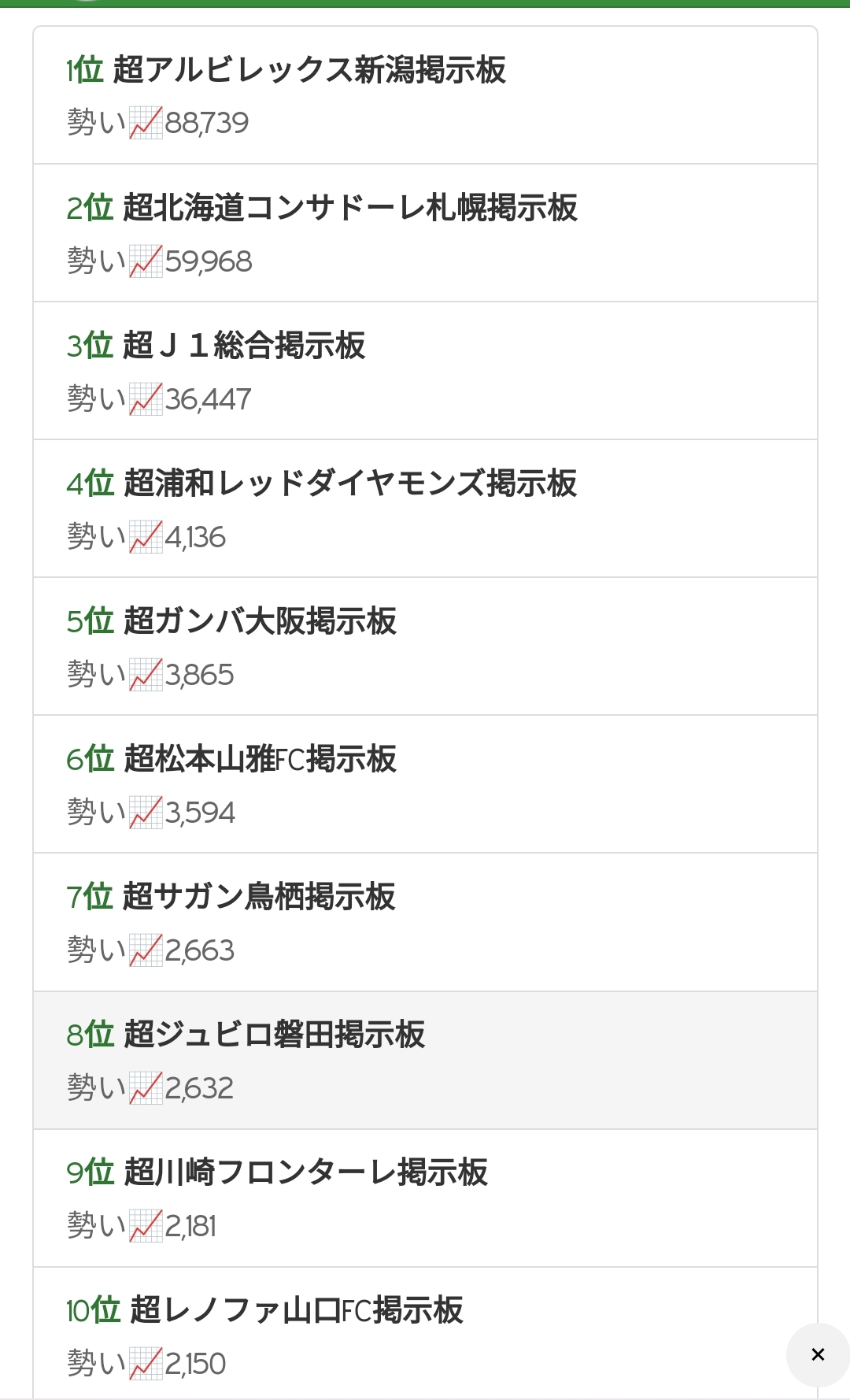Click trend chart icon beside 88,739
Image resolution: width=850 pixels, height=1400 pixels.
click(146, 123)
